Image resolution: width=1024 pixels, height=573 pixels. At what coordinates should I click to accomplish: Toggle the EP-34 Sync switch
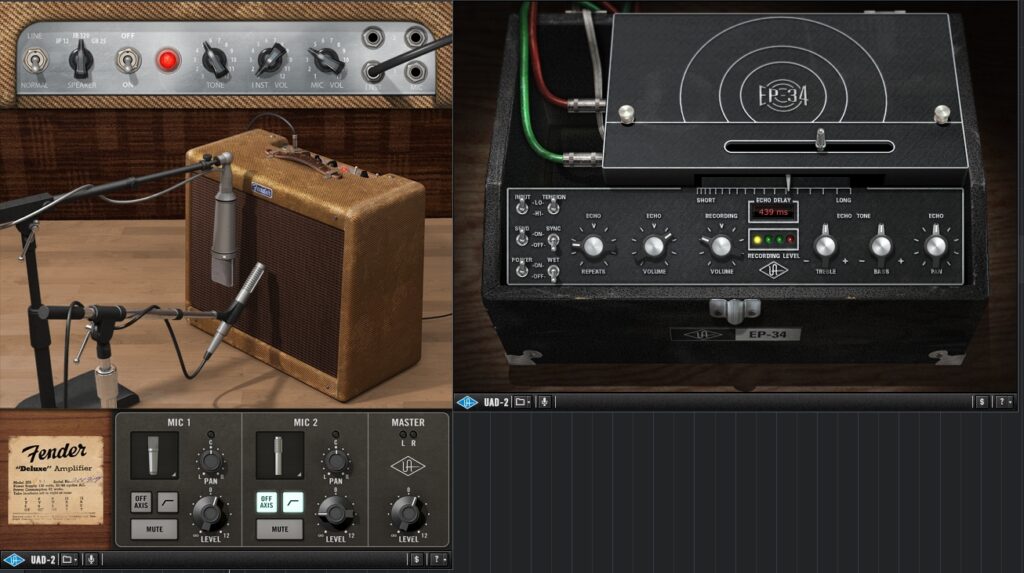pos(553,240)
